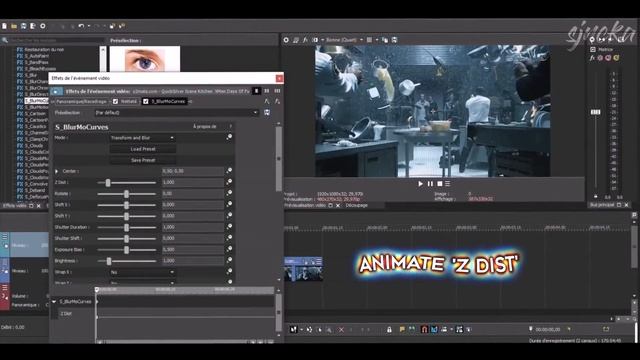Collapse S_BlurMoCurves in keyframe timeline
This screenshot has height=360, width=640.
(54, 302)
